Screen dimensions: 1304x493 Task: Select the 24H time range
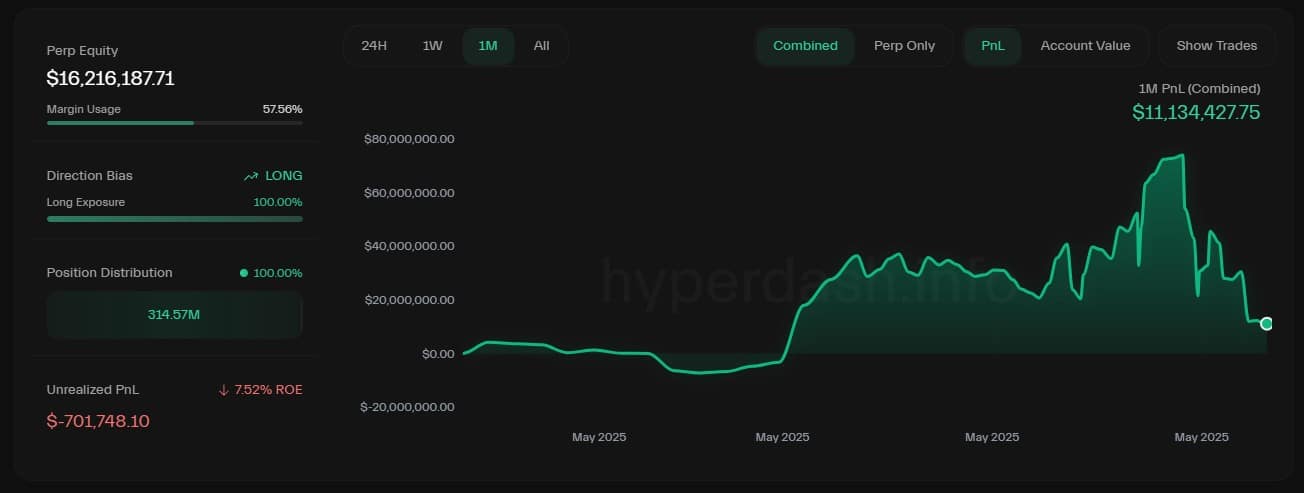[x=374, y=46]
